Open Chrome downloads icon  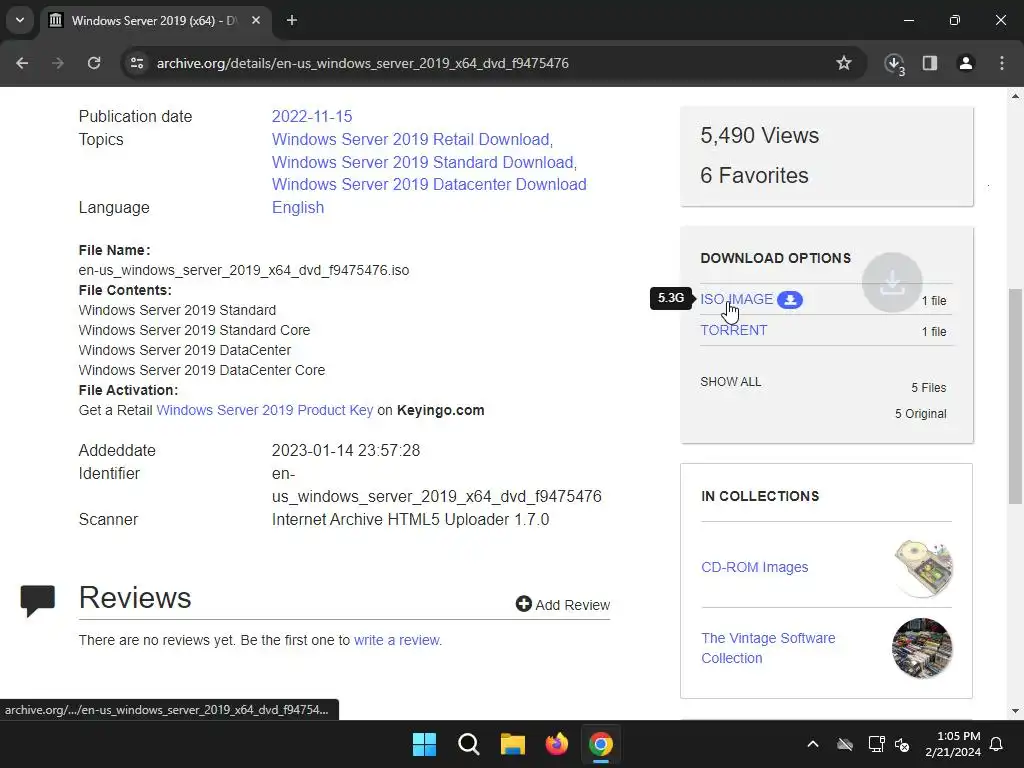(894, 64)
